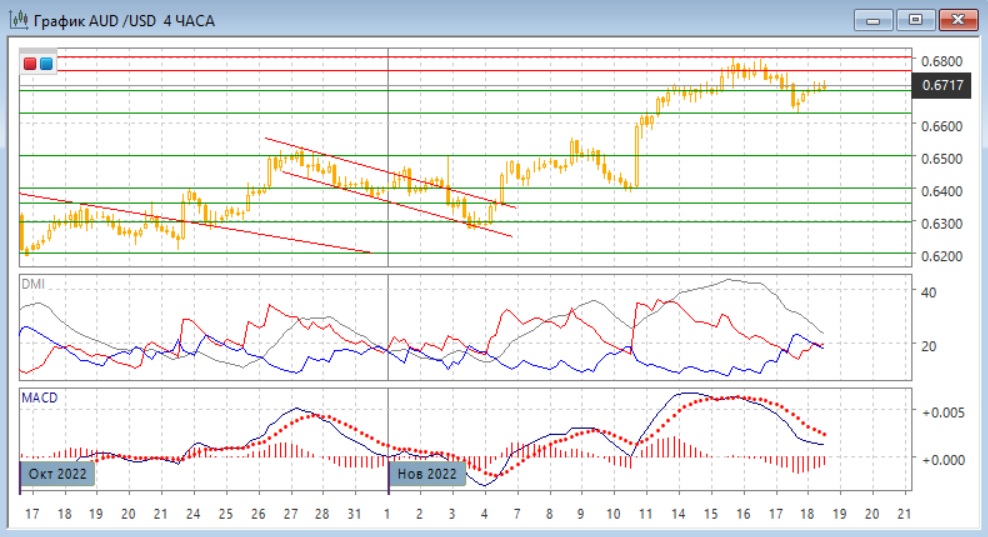This screenshot has height=537, width=988.
Task: Click the +0.005 level on MACD scale
Action: coord(942,411)
